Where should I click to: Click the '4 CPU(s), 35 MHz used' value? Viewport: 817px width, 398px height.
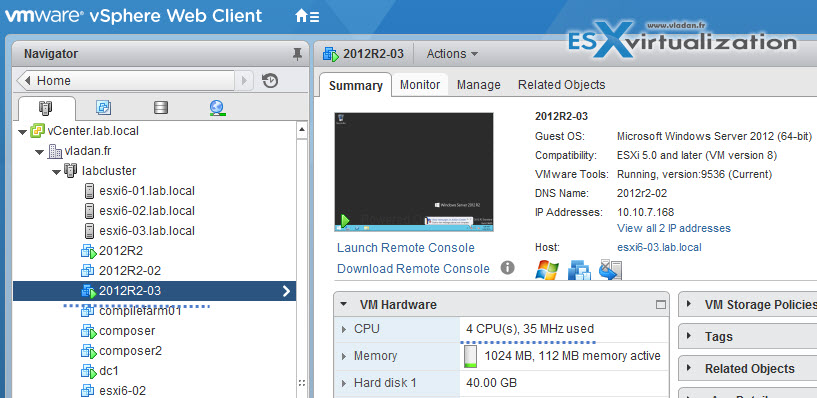(530, 329)
